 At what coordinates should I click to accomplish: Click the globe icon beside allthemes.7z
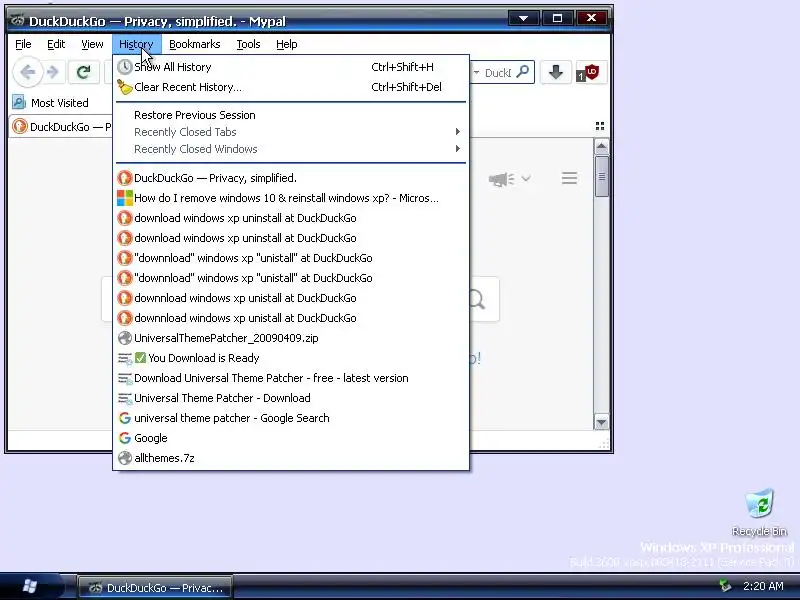coord(124,458)
